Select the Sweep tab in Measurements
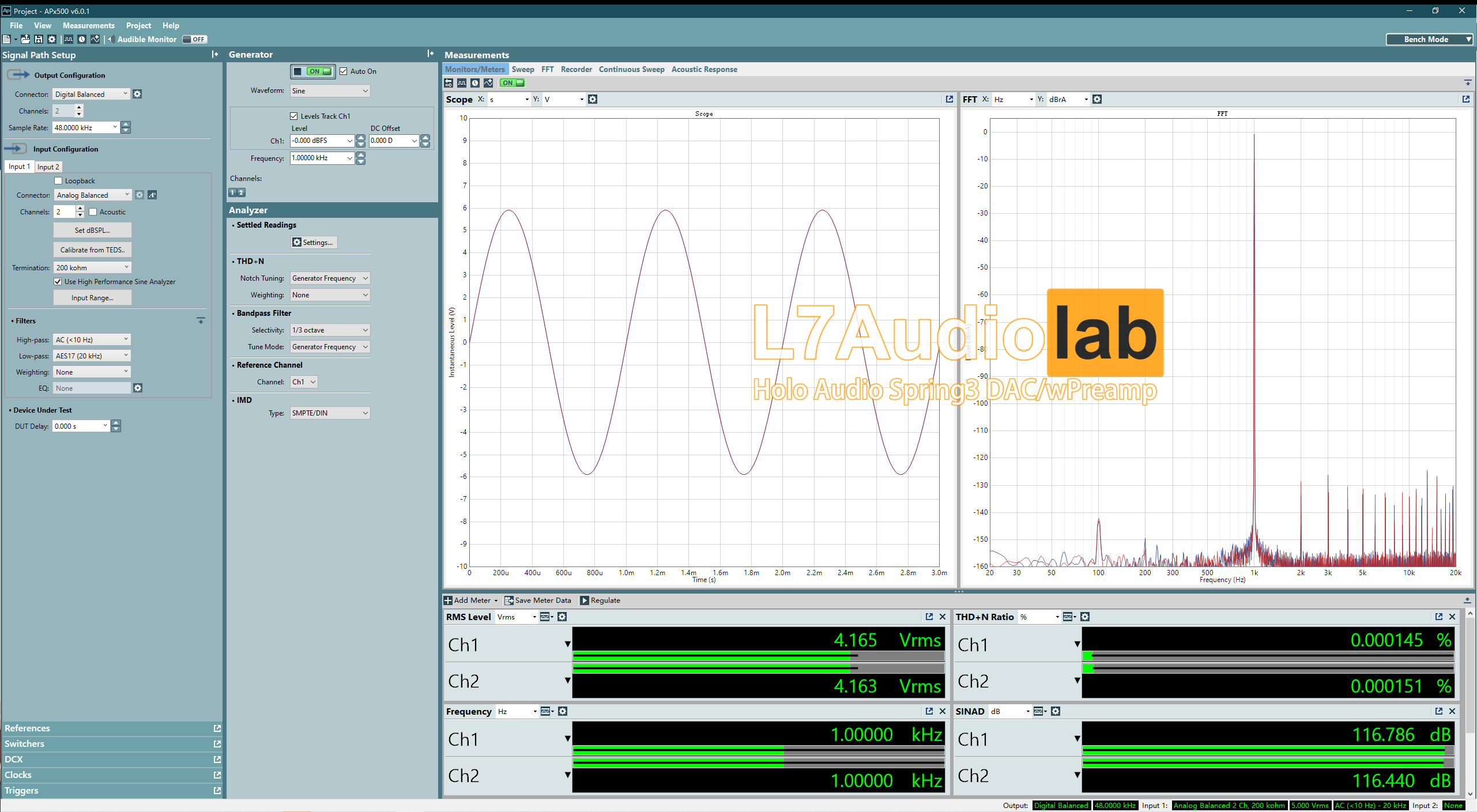1477x812 pixels. [x=522, y=69]
